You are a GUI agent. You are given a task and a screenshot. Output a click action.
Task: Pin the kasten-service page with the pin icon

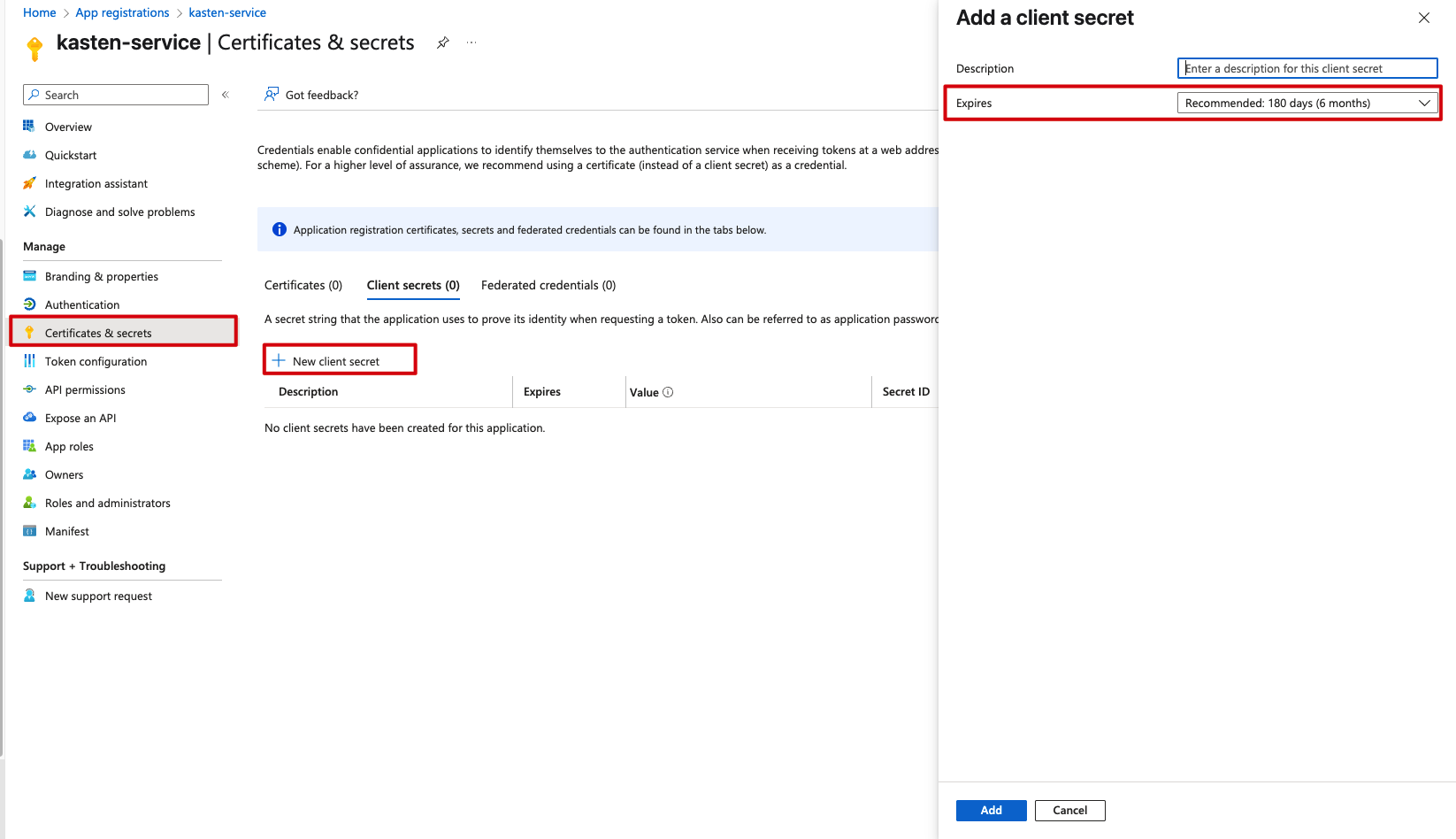point(443,42)
